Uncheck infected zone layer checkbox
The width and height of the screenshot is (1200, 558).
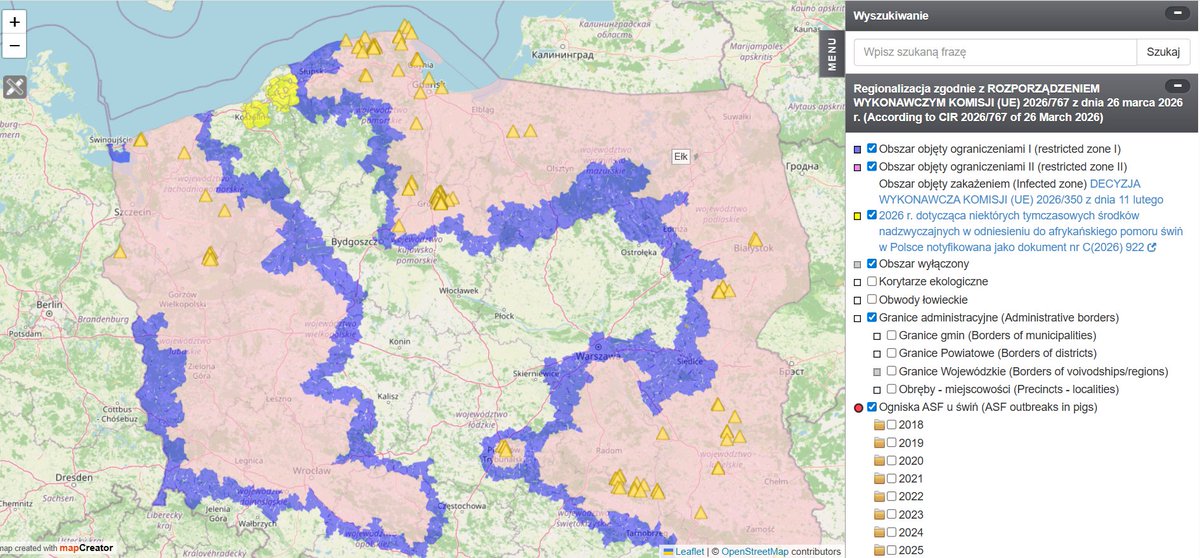(872, 214)
